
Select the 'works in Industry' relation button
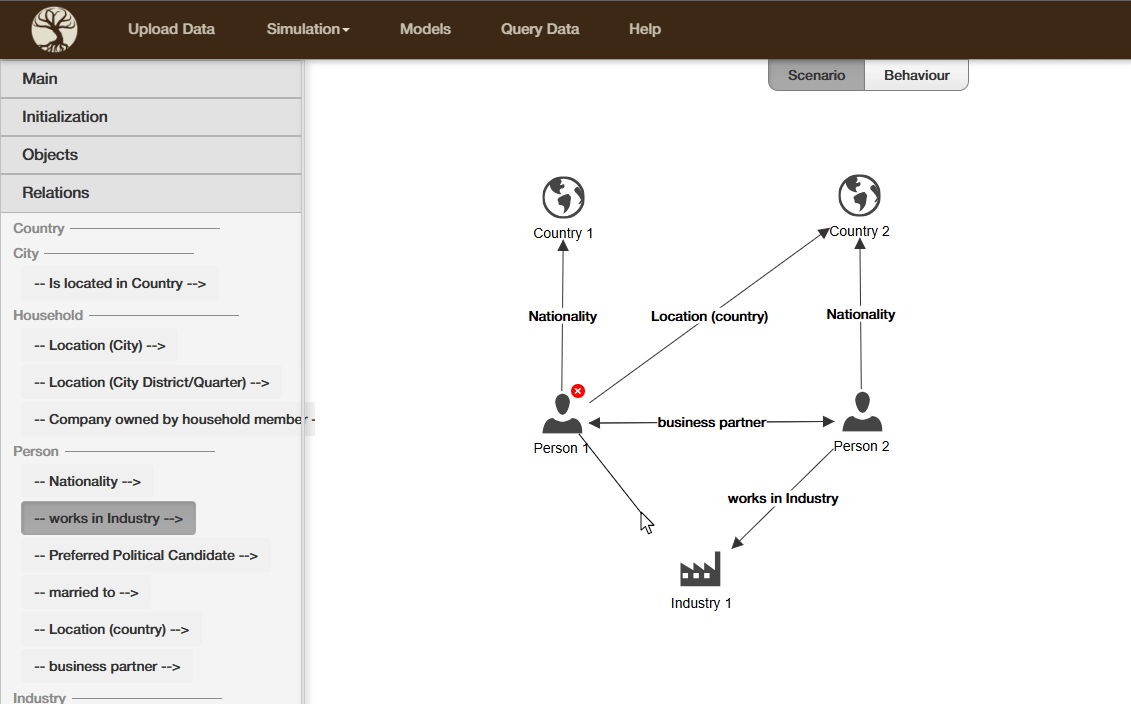[x=108, y=518]
